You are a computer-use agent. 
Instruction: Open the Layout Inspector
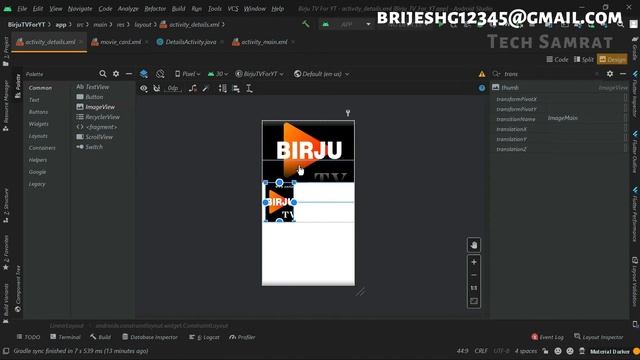(x=598, y=337)
